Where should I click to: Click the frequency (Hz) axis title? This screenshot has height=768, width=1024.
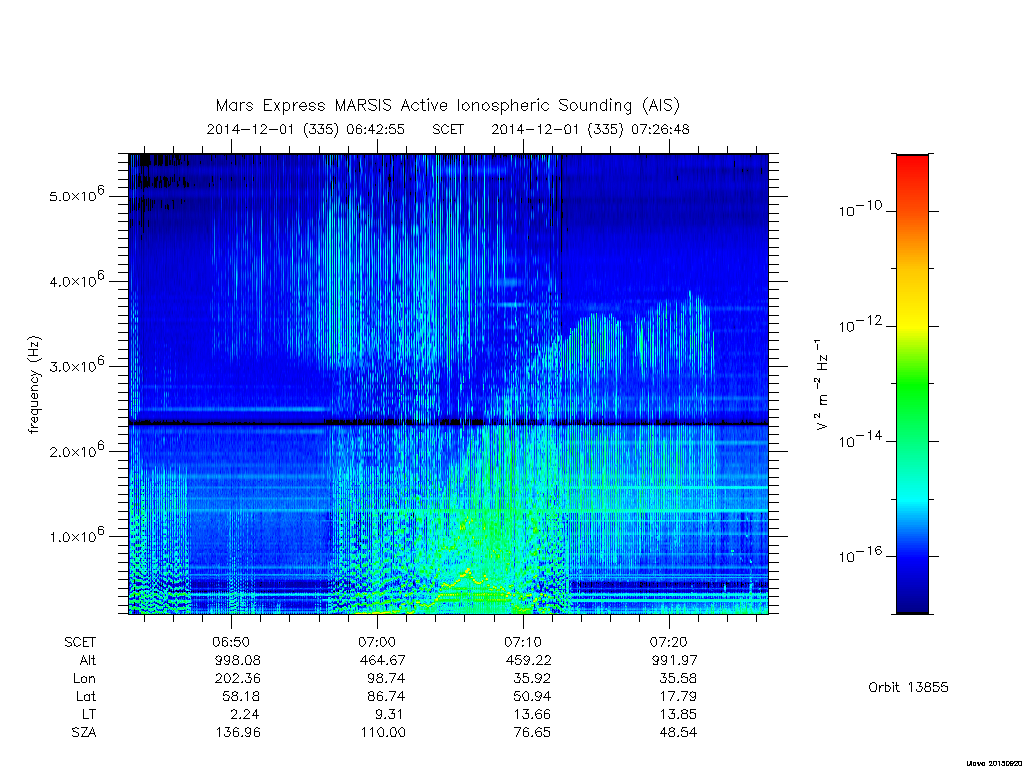[34, 385]
